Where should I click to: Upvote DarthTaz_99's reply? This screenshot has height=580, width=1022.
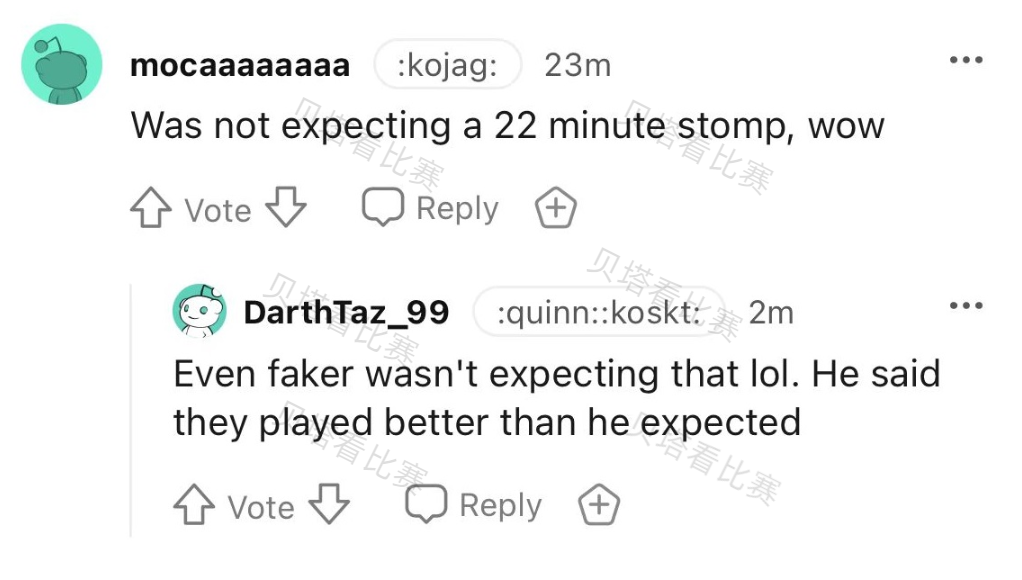tap(194, 505)
